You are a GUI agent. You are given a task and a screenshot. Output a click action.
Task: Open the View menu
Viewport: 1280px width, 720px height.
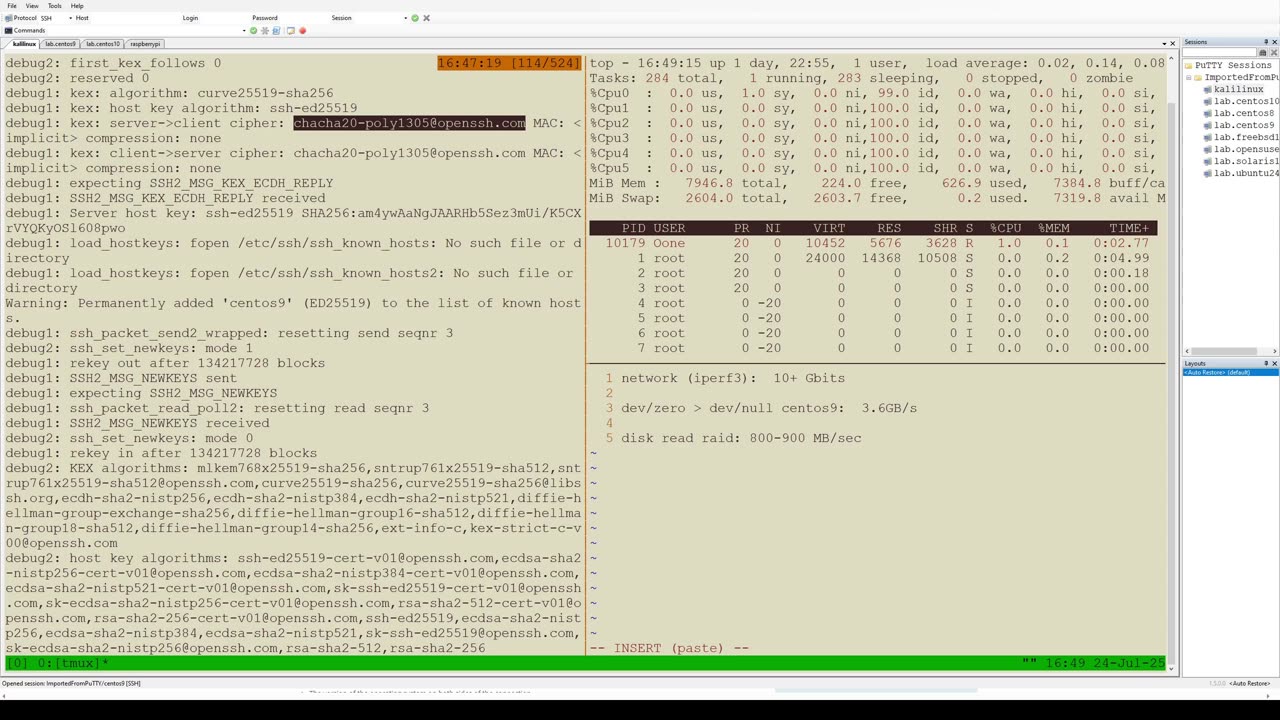(x=32, y=6)
